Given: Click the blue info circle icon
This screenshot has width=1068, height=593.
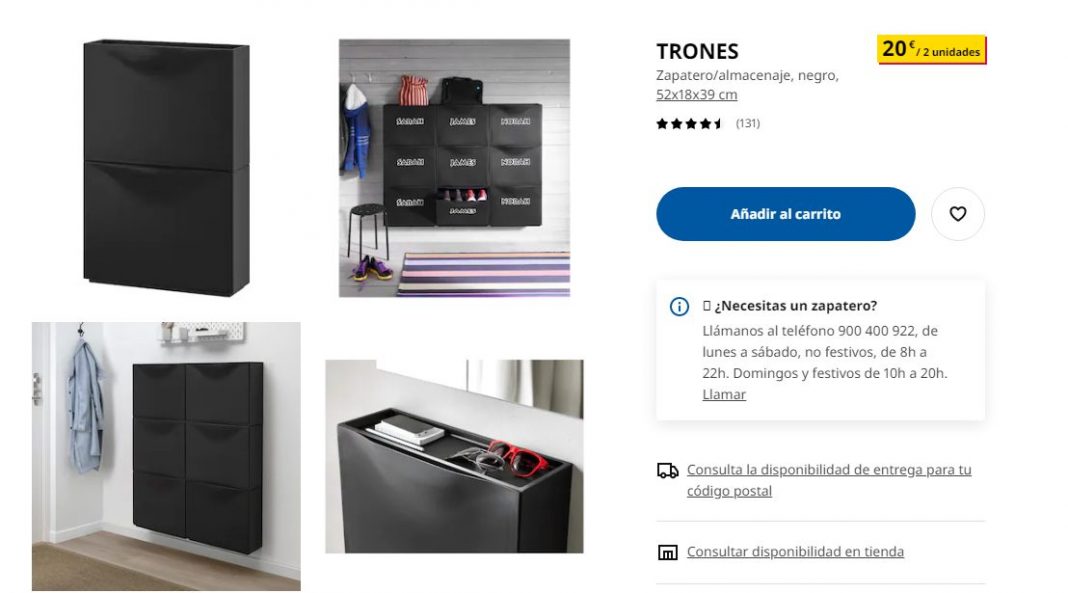Looking at the screenshot, I should point(678,306).
